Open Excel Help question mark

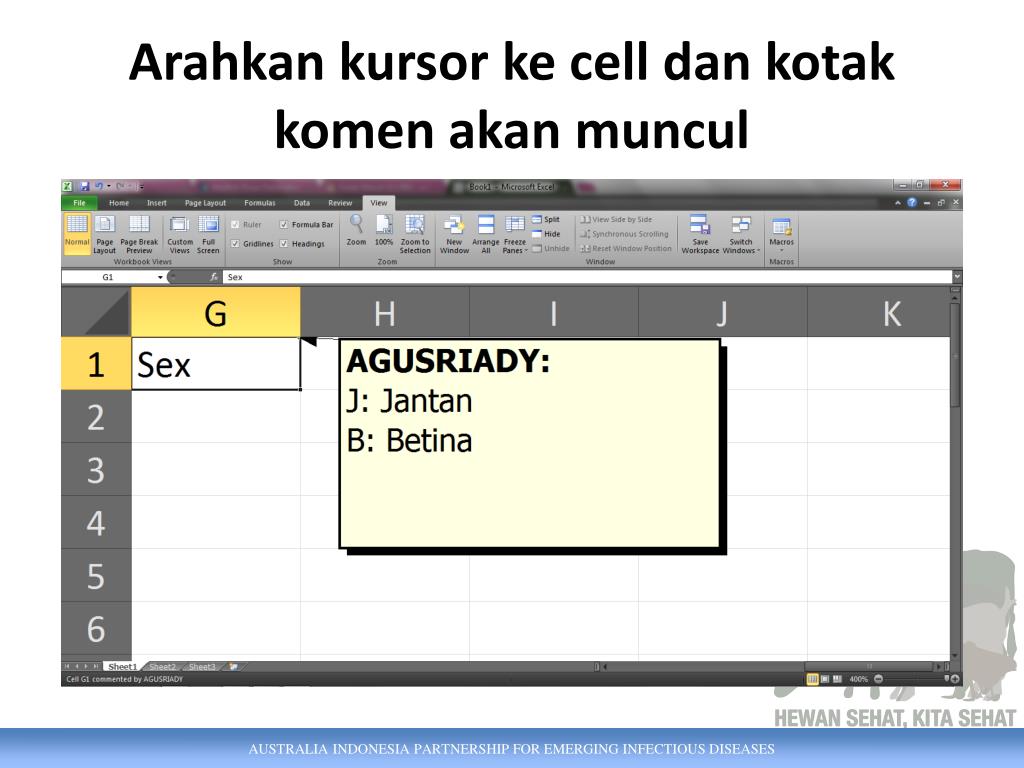click(912, 203)
